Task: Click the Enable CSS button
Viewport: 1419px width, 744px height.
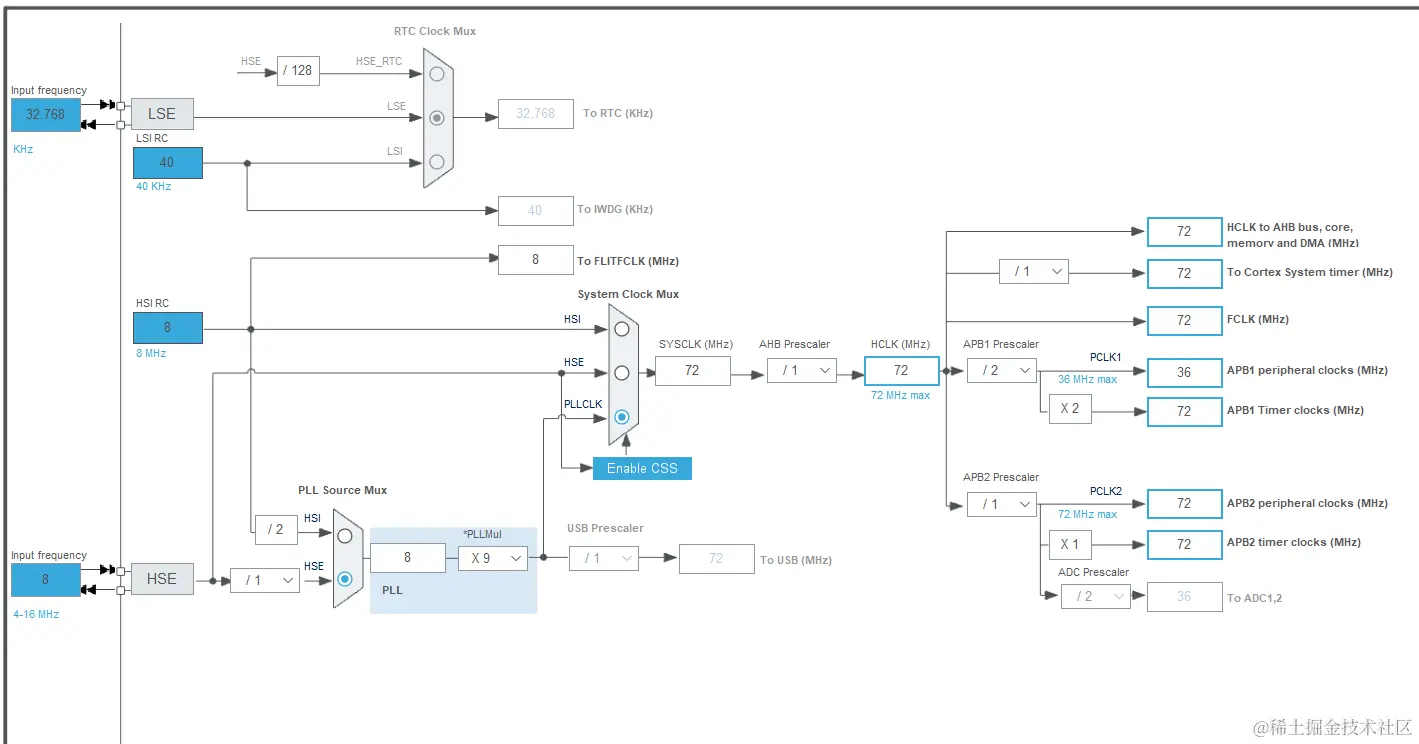Action: [x=642, y=468]
